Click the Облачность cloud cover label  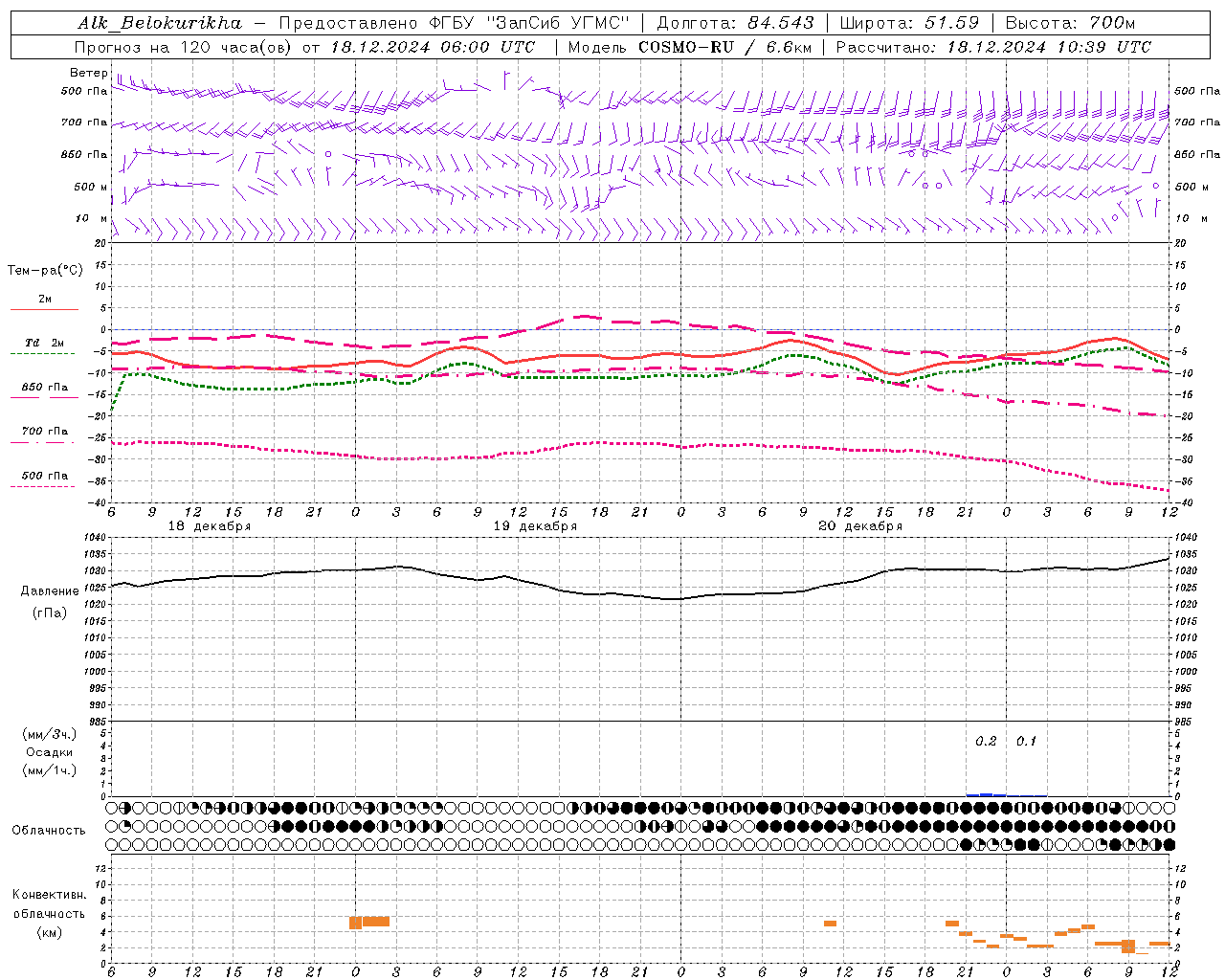pyautogui.click(x=49, y=830)
